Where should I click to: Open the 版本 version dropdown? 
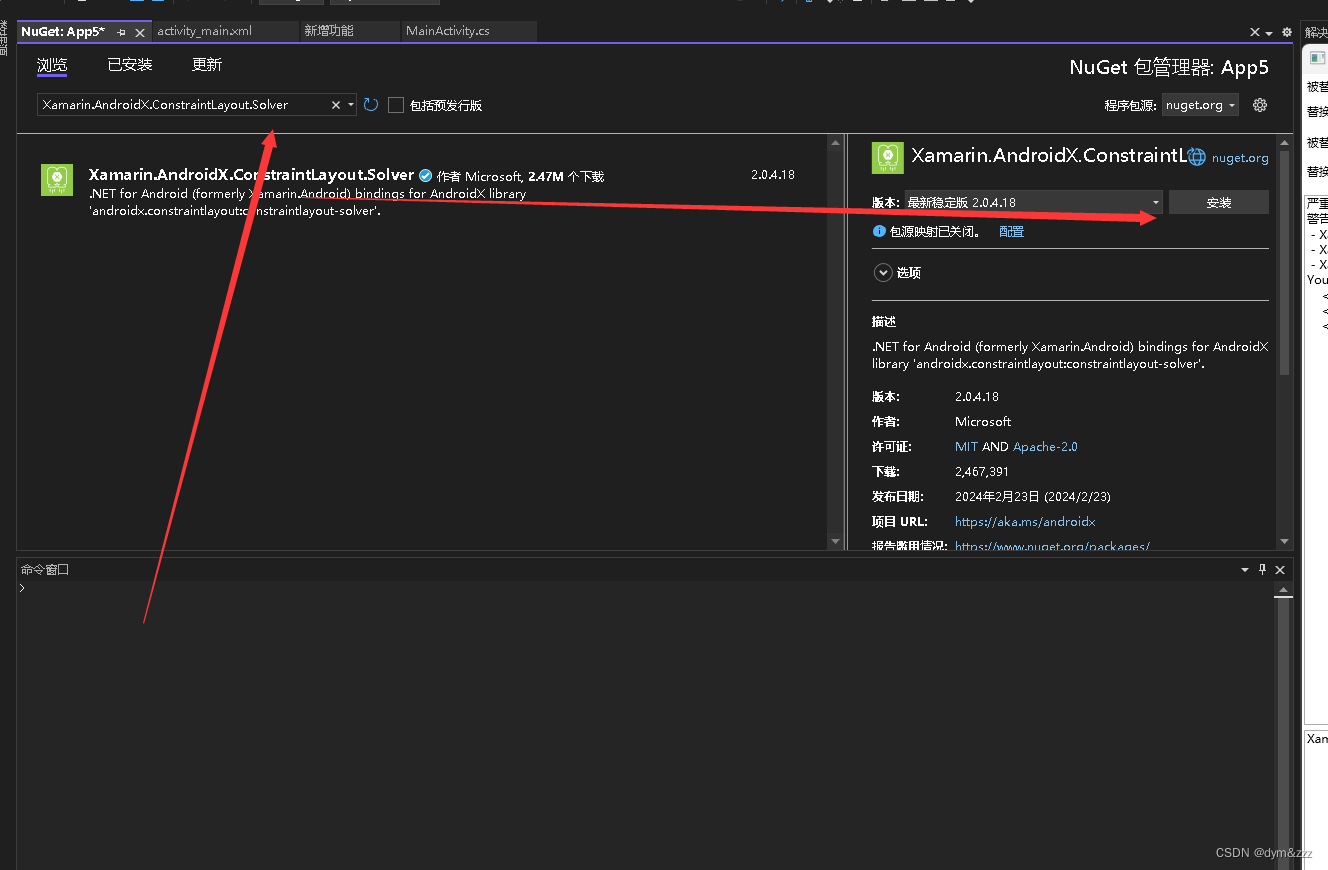pos(1034,202)
